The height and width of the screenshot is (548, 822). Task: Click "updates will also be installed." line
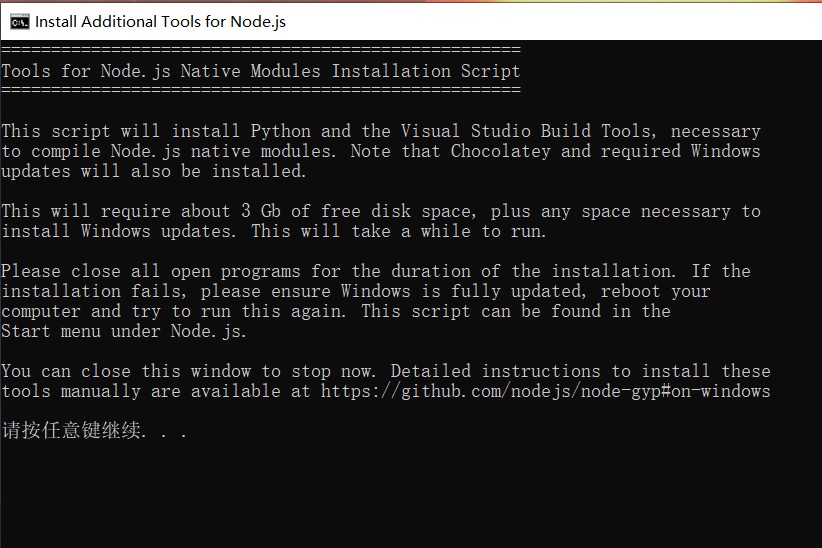click(153, 171)
